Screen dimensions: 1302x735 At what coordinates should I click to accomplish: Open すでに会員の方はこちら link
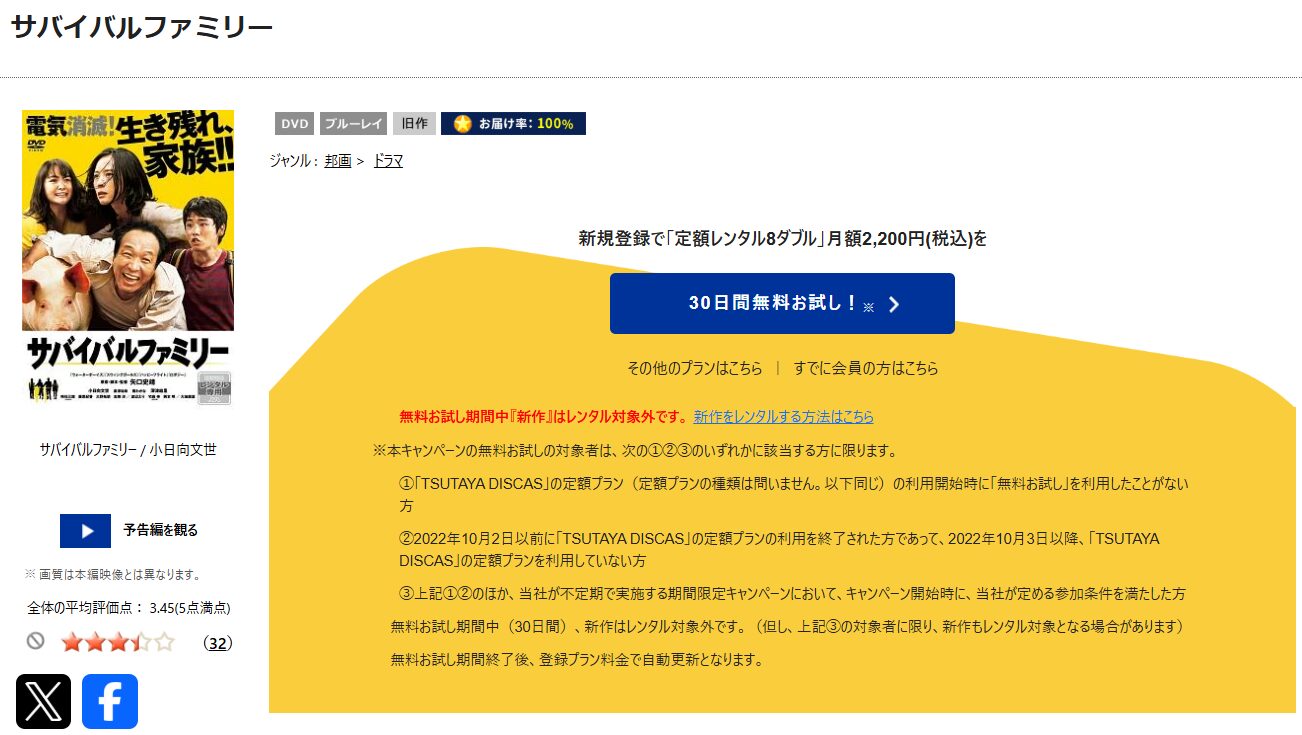click(x=866, y=368)
